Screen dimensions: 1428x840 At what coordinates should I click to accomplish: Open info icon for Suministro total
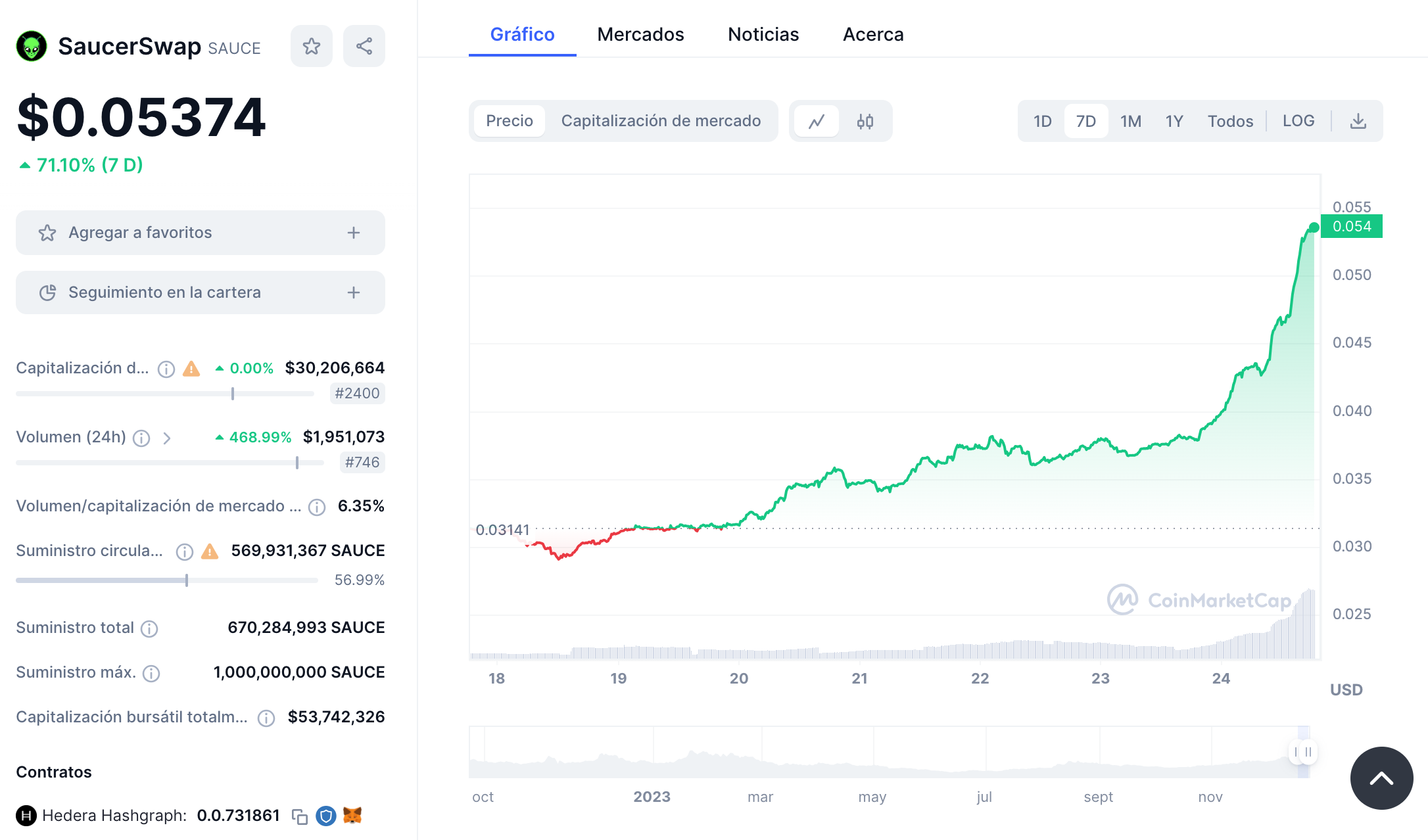point(149,628)
